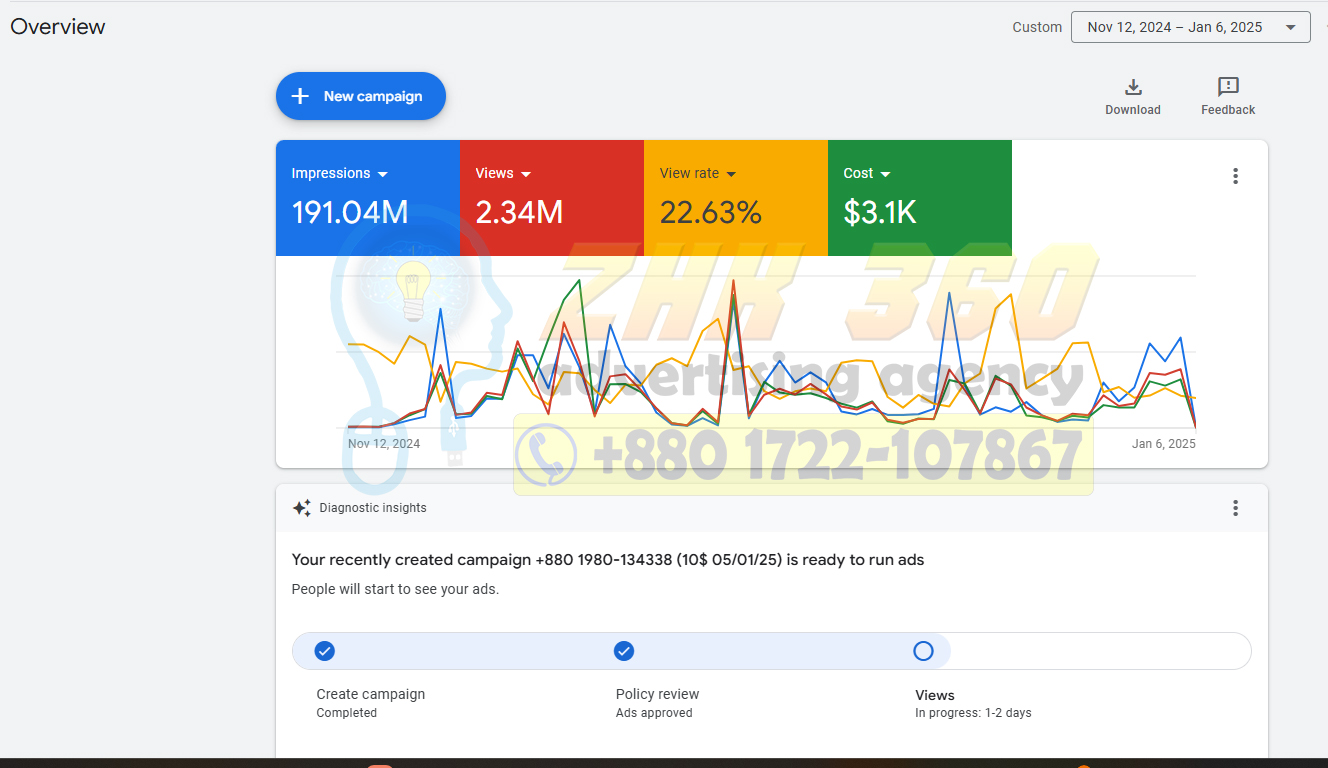Click the Nov 12, 2024 axis label
The image size is (1328, 768).
coord(384,444)
